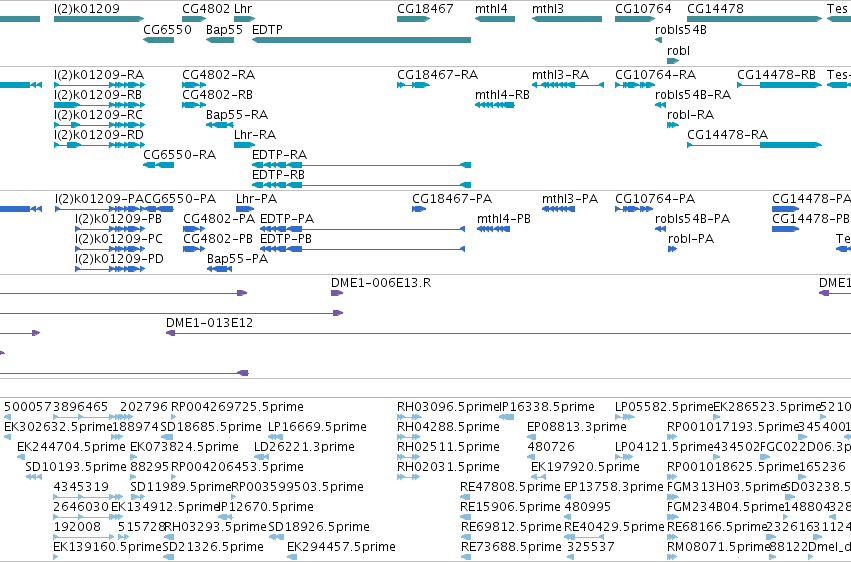This screenshot has width=851, height=562.
Task: Select the DME1-013E12 BAC clone label
Action: point(209,323)
